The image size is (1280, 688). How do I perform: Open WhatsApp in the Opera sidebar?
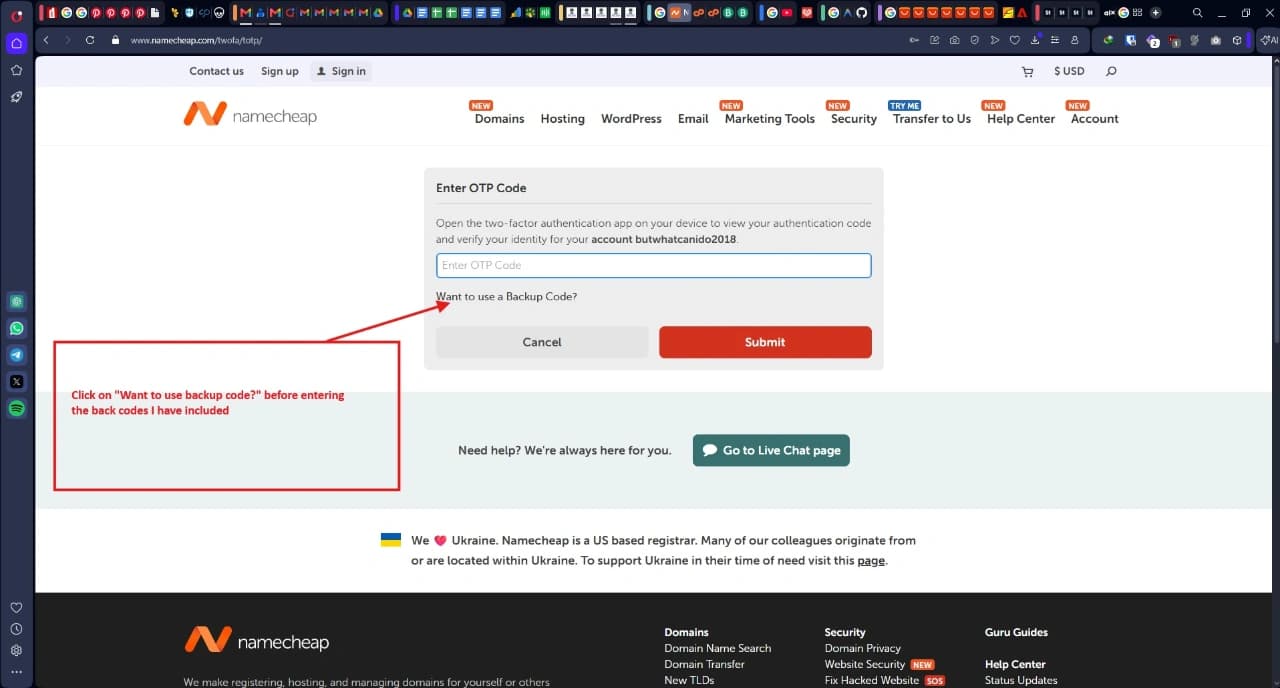point(17,328)
